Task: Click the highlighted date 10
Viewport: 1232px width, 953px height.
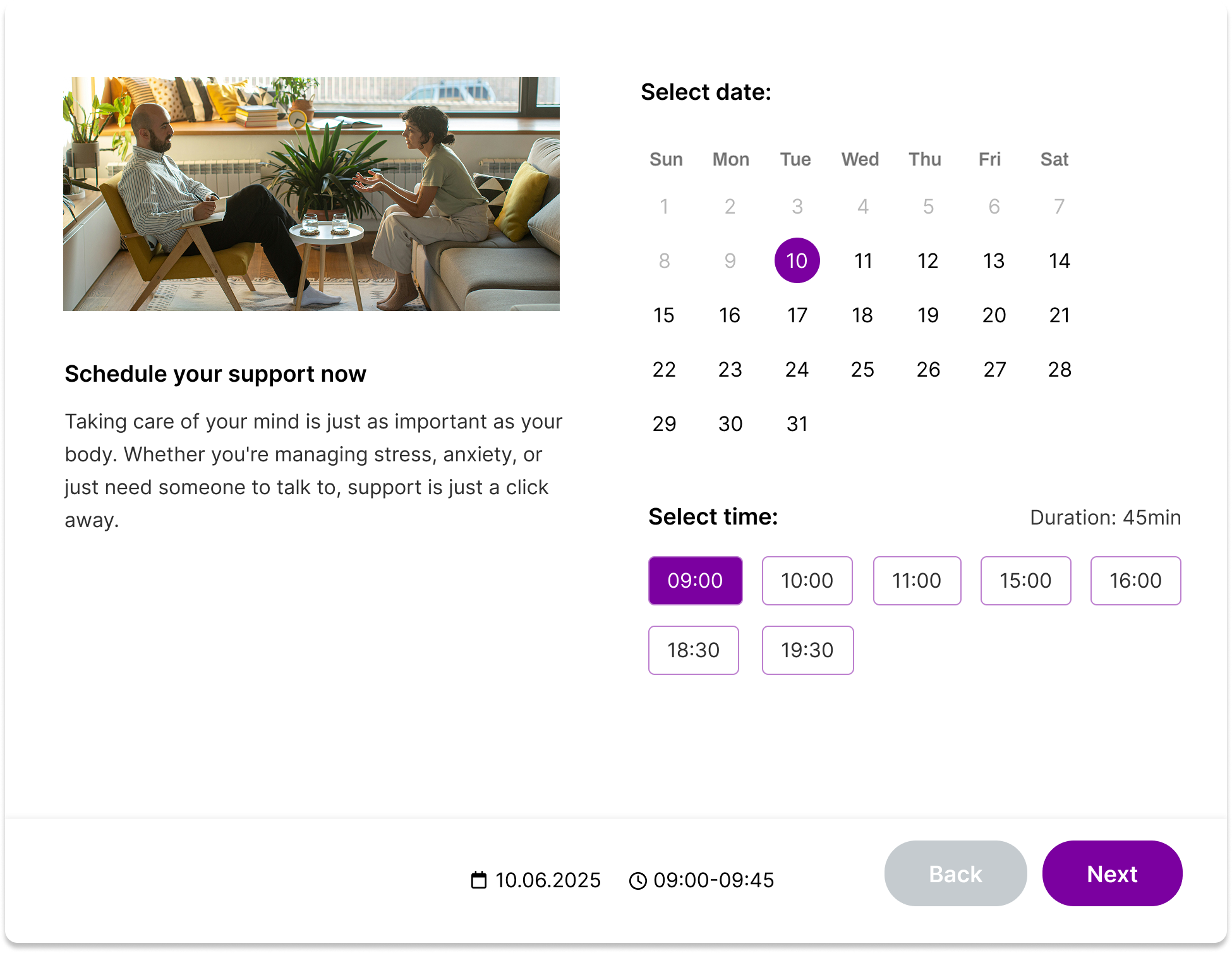Action: (x=797, y=260)
